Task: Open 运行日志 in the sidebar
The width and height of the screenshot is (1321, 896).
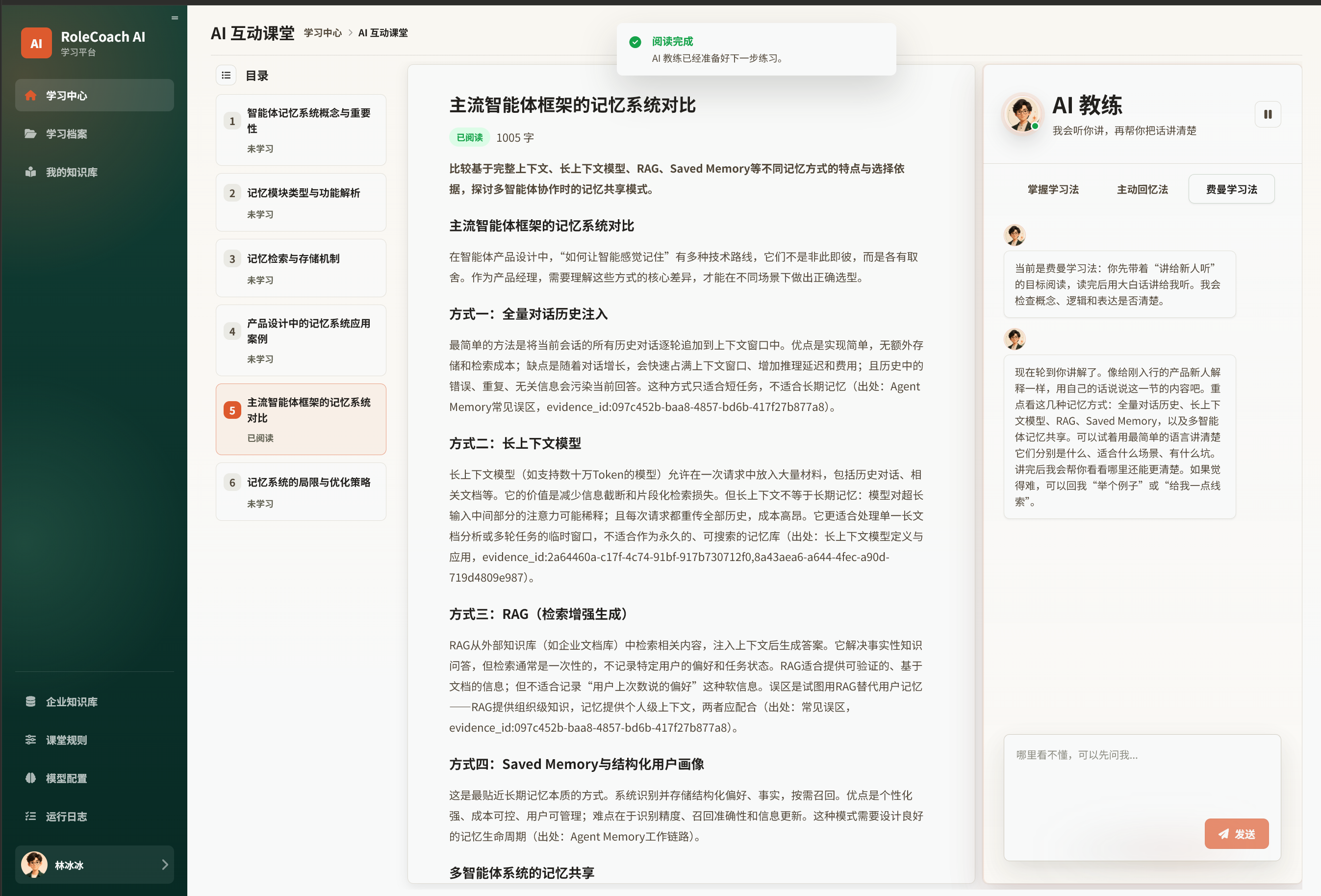Action: 94,816
